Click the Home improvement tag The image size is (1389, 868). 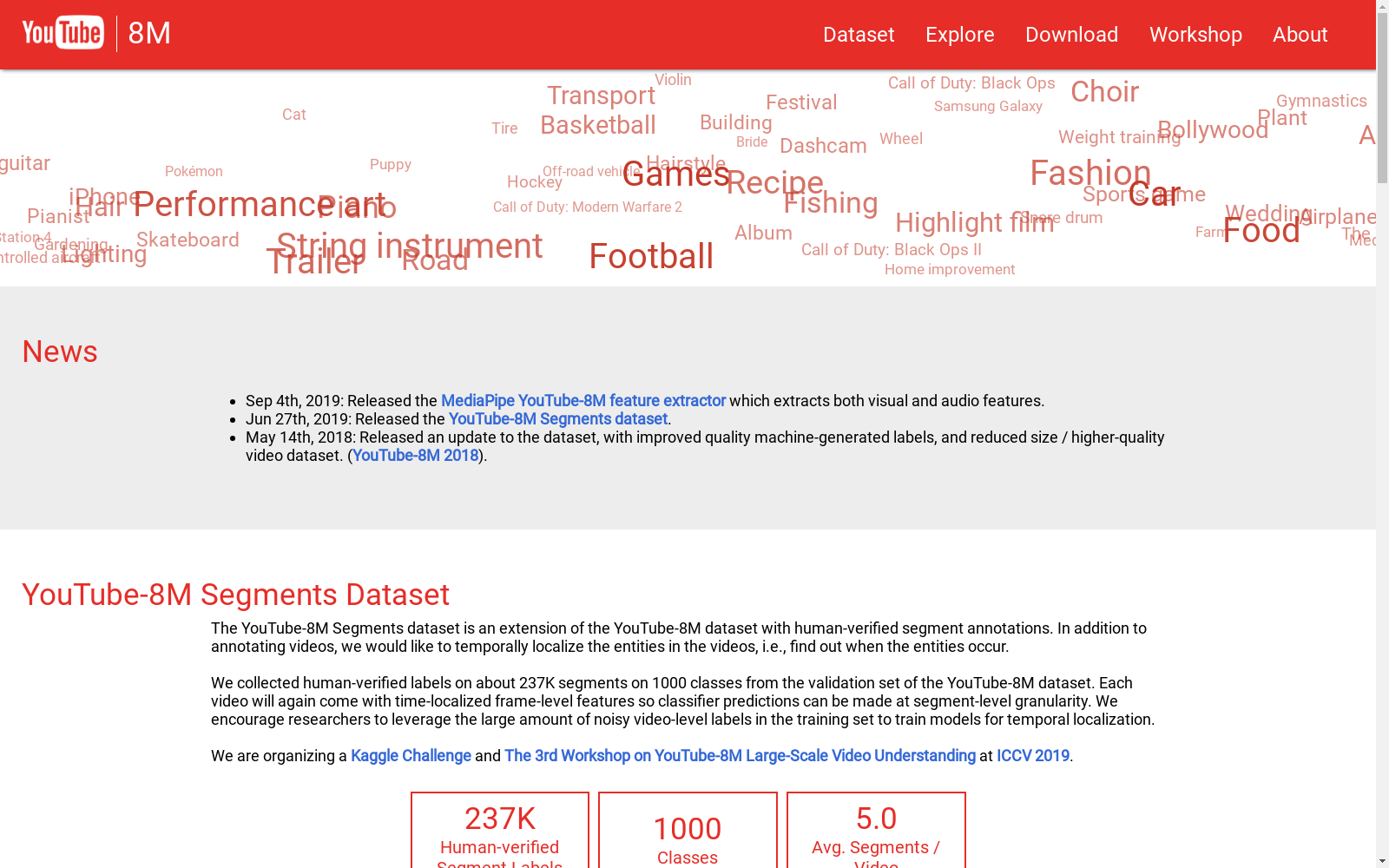[950, 270]
